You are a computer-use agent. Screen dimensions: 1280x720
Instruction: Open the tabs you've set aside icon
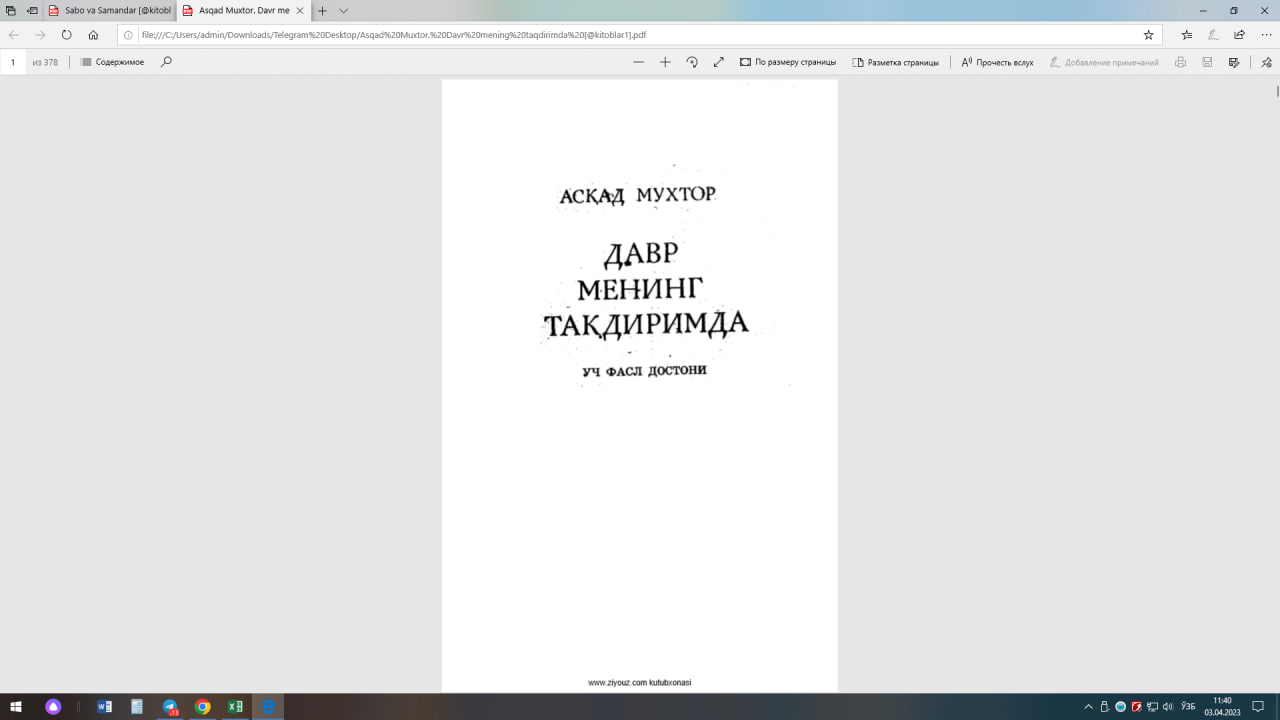tap(11, 10)
